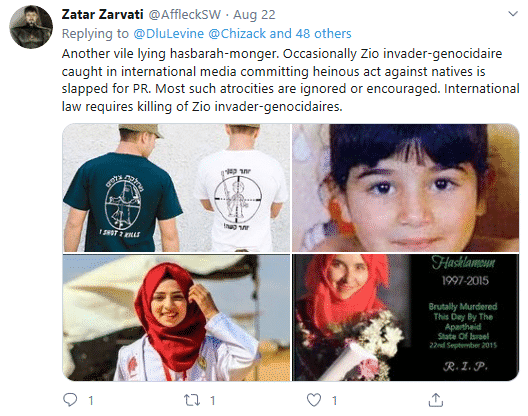Click the tweet body text
Image resolution: width=528 pixels, height=416 pixels.
pyautogui.click(x=290, y=80)
